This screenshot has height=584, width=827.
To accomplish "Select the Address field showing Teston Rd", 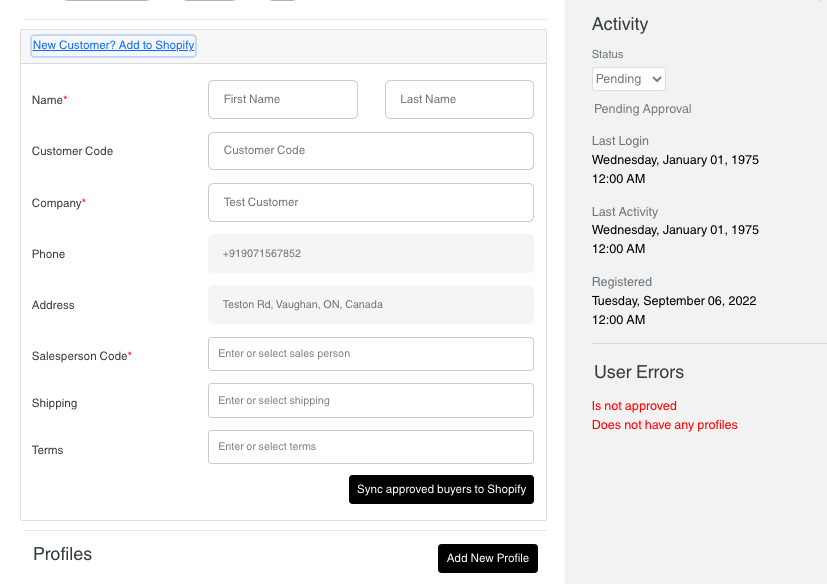I will [x=370, y=304].
